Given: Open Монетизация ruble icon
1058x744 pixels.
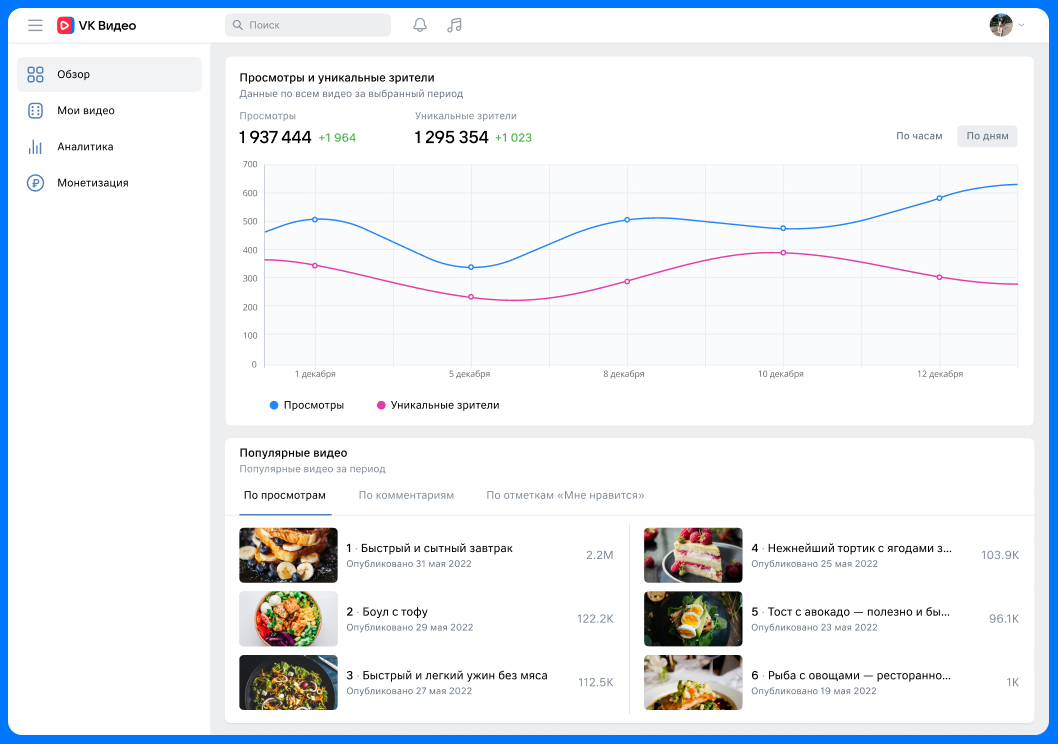Looking at the screenshot, I should point(36,183).
